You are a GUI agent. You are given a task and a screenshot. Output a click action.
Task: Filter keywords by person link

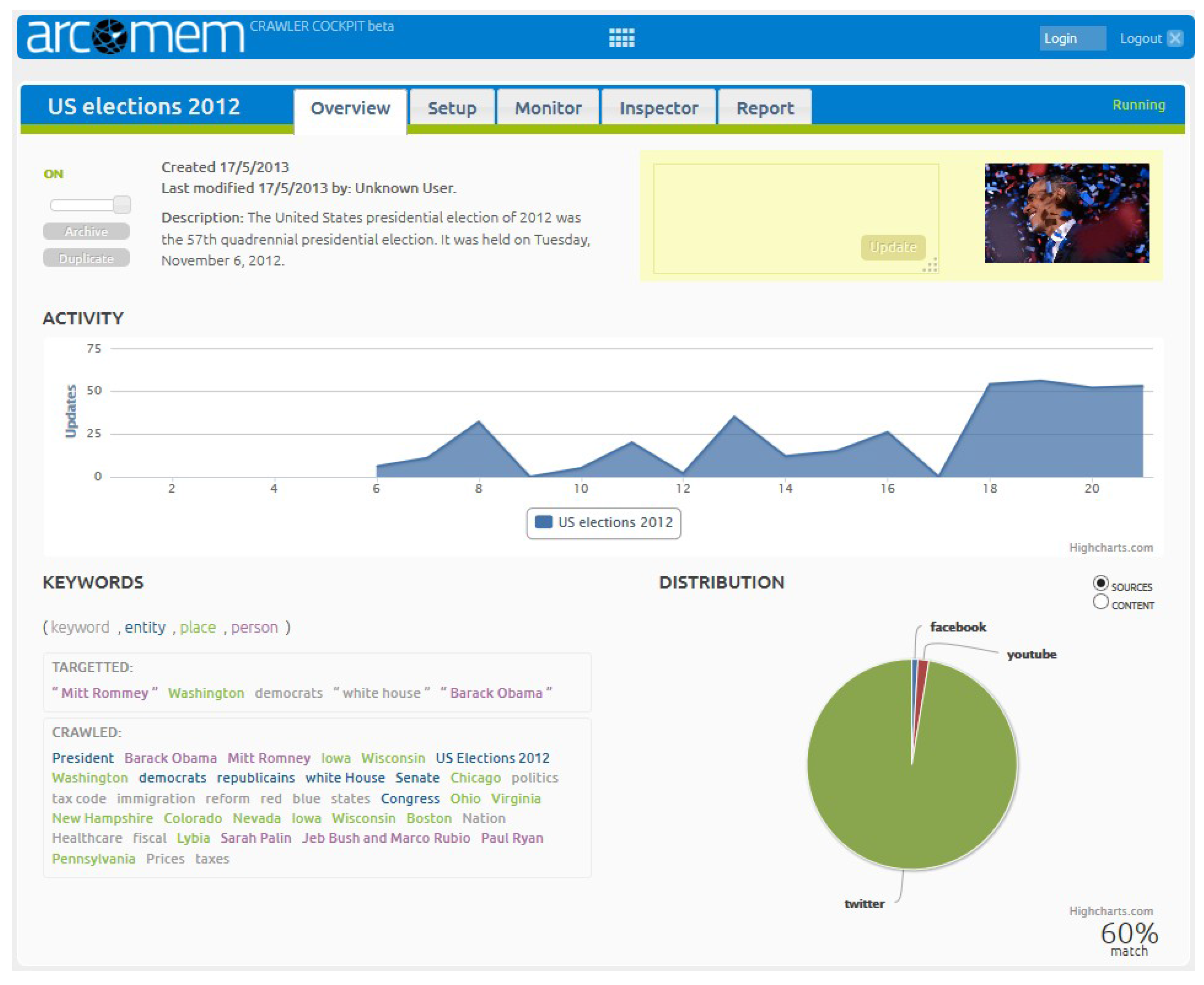tap(254, 628)
